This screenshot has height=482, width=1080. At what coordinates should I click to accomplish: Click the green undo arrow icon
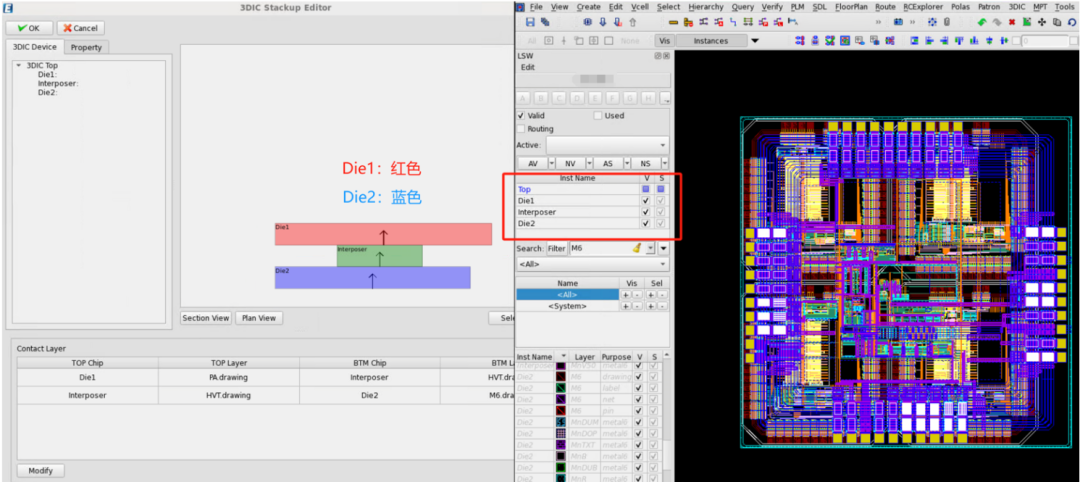[x=982, y=22]
